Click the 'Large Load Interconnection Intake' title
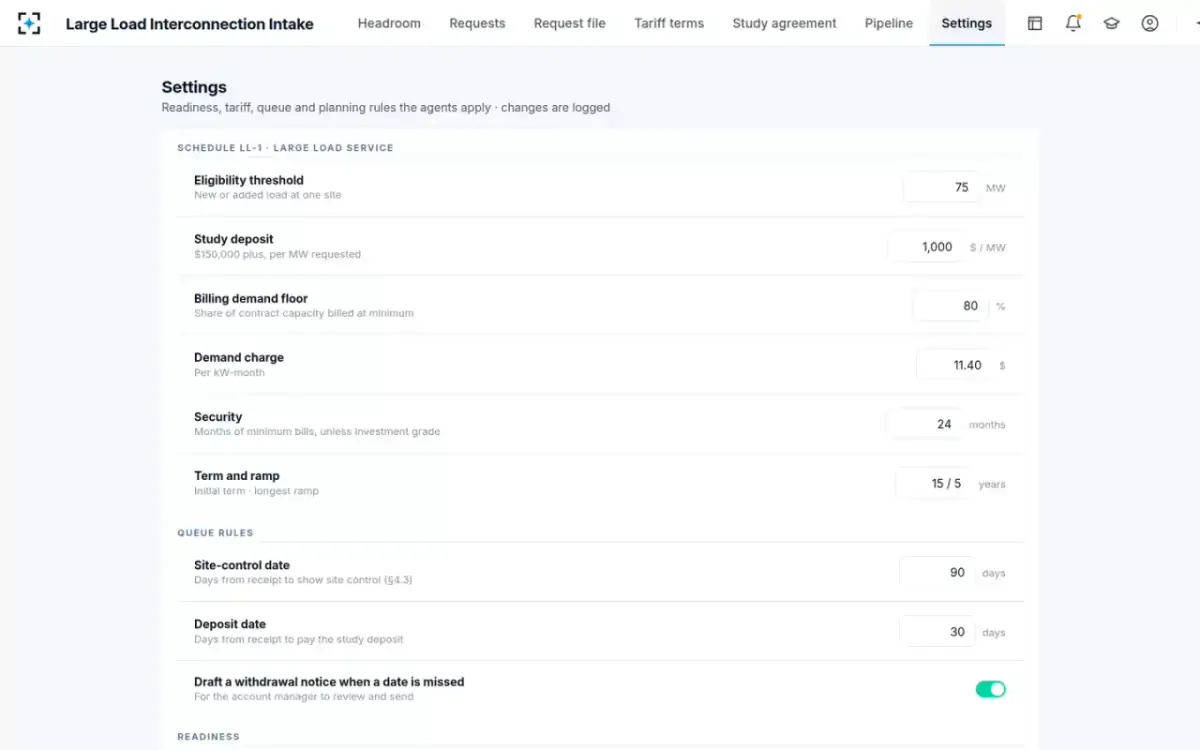The width and height of the screenshot is (1200, 750). [189, 24]
